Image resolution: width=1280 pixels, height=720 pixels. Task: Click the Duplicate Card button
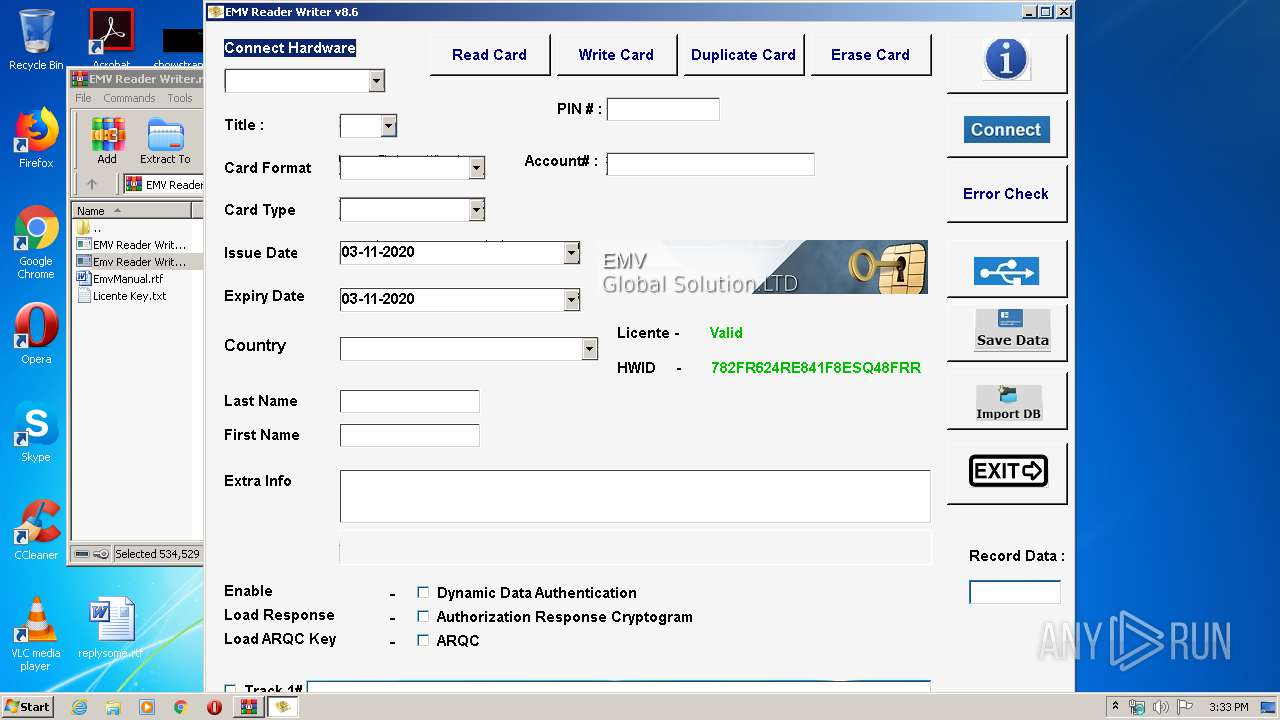point(743,55)
